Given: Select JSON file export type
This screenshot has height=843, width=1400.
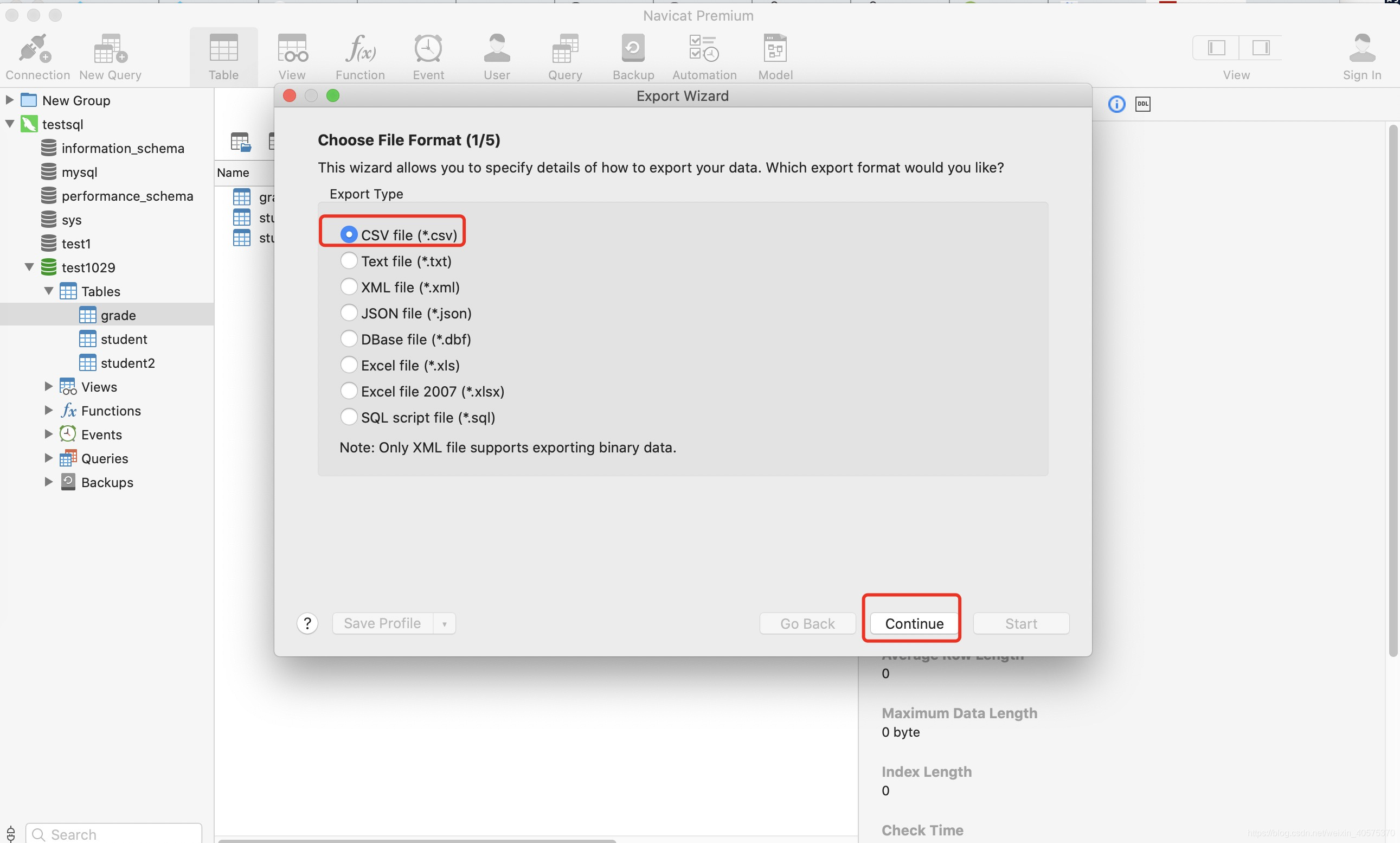Looking at the screenshot, I should (349, 313).
